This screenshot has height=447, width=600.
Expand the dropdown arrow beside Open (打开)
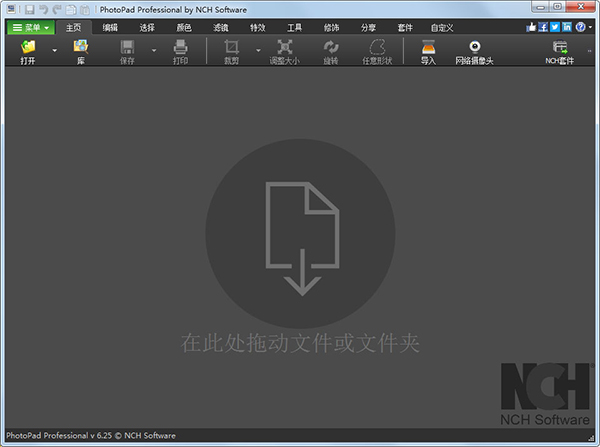pyautogui.click(x=55, y=50)
